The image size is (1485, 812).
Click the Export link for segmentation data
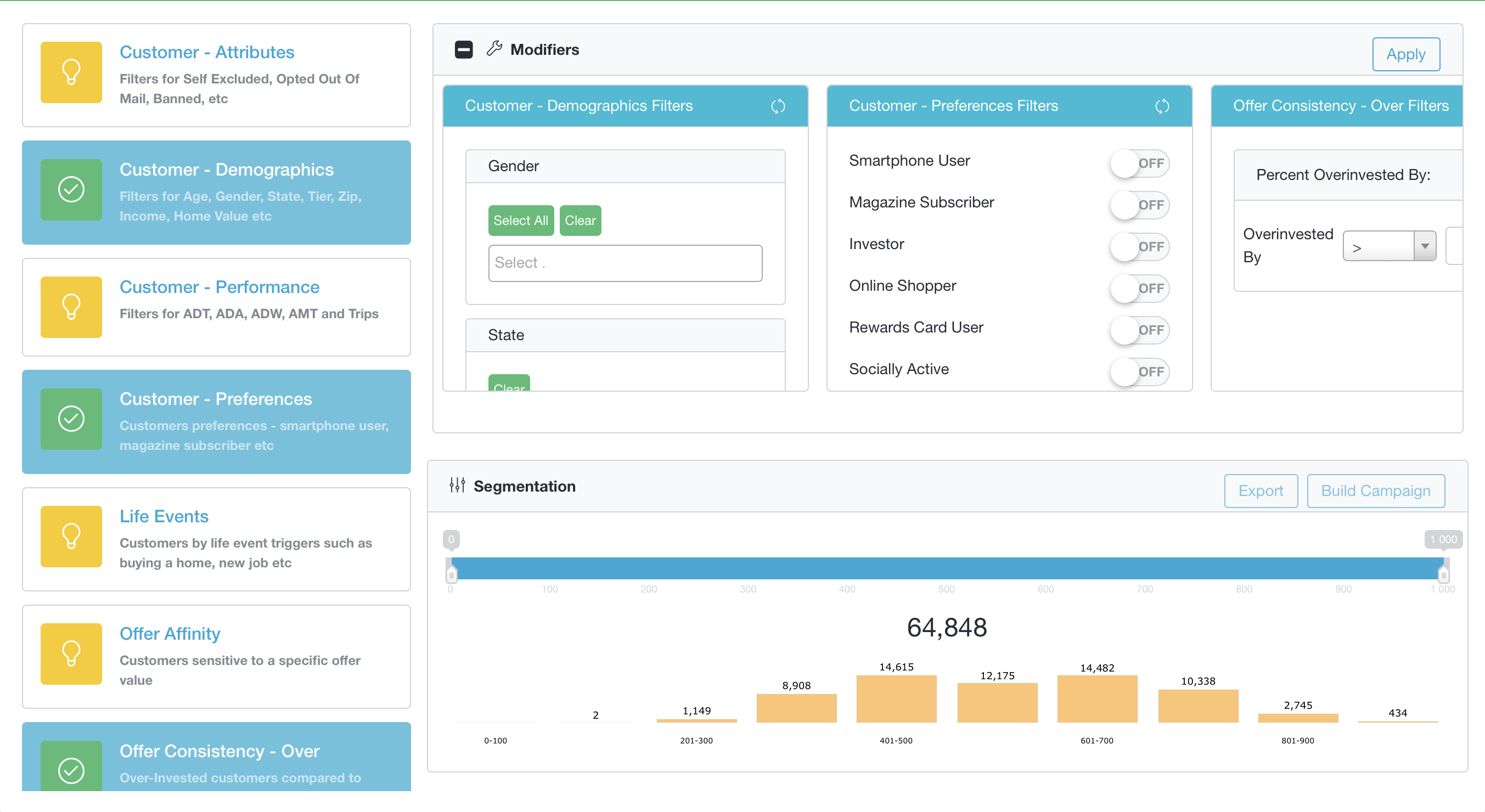[1261, 491]
